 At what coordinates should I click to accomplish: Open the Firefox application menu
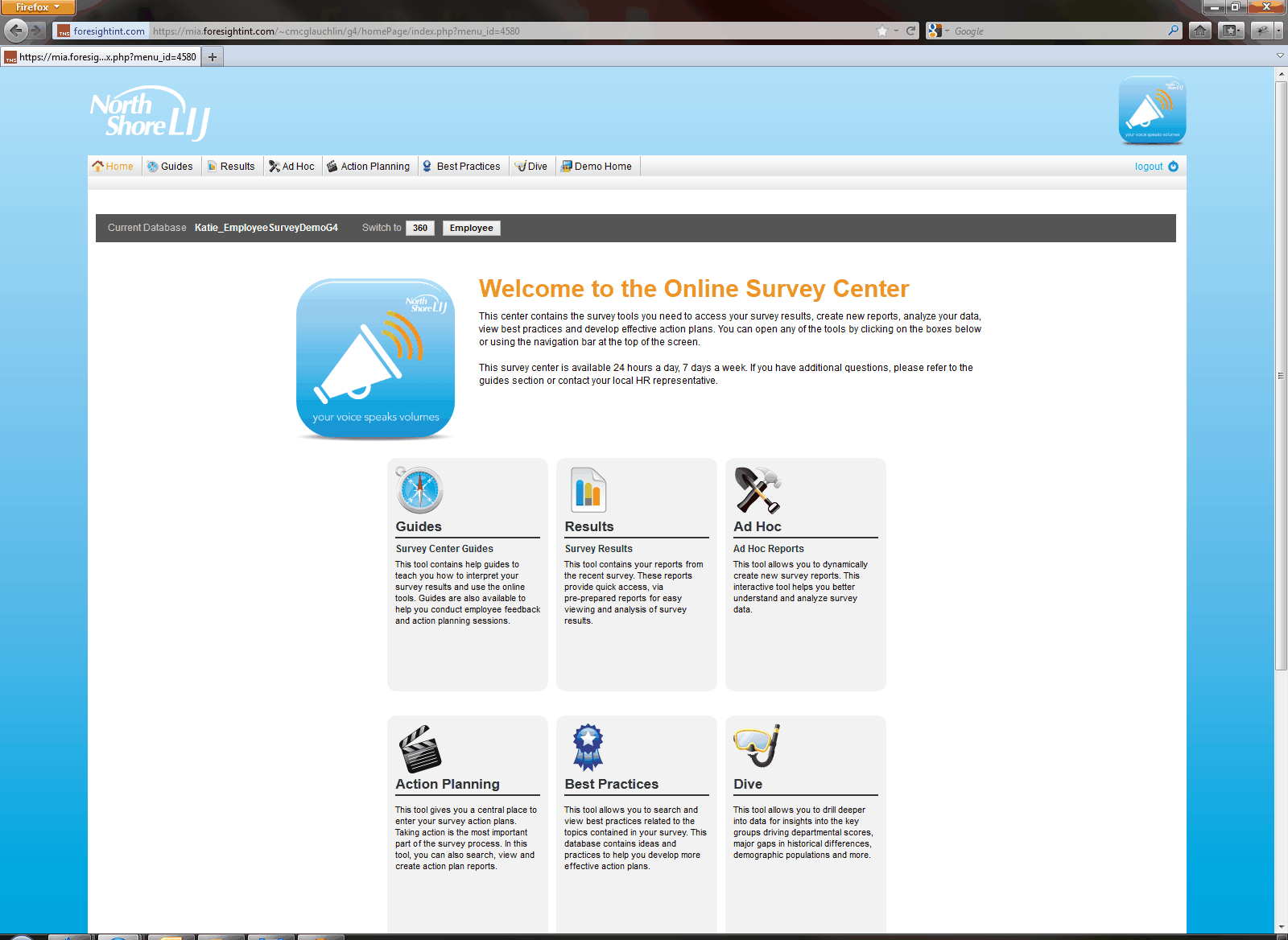tap(38, 7)
